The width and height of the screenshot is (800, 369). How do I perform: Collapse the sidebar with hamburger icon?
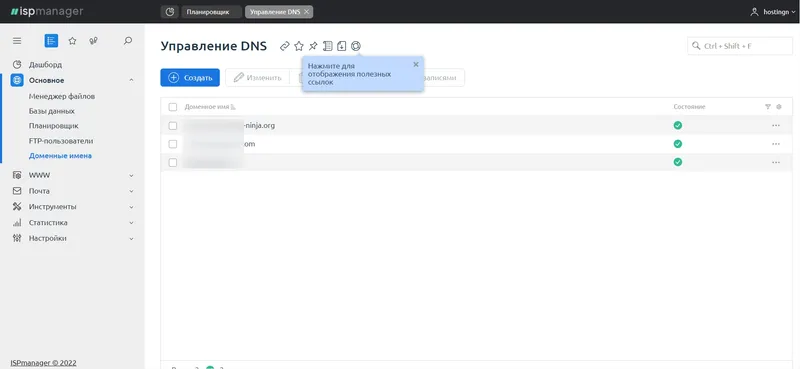tap(17, 41)
